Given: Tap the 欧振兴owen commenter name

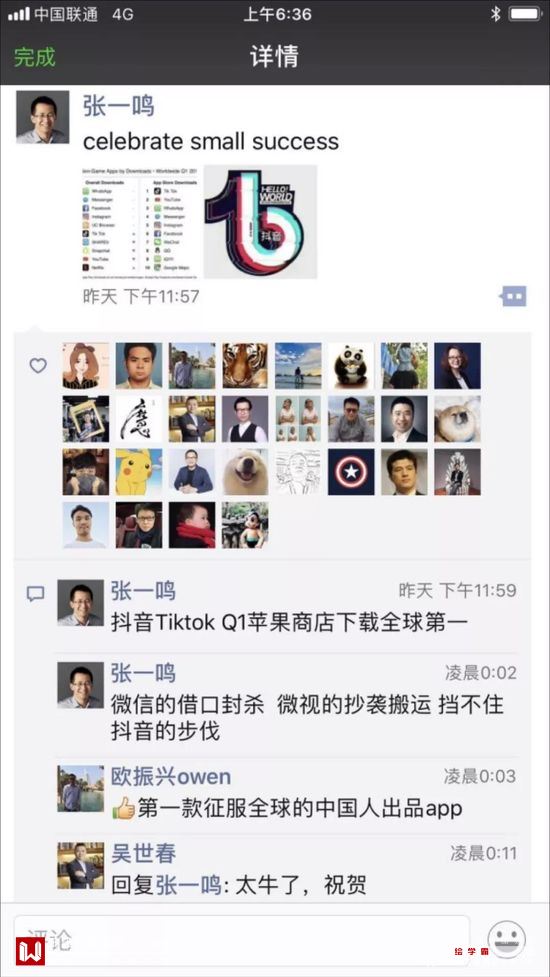Looking at the screenshot, I should (x=171, y=776).
